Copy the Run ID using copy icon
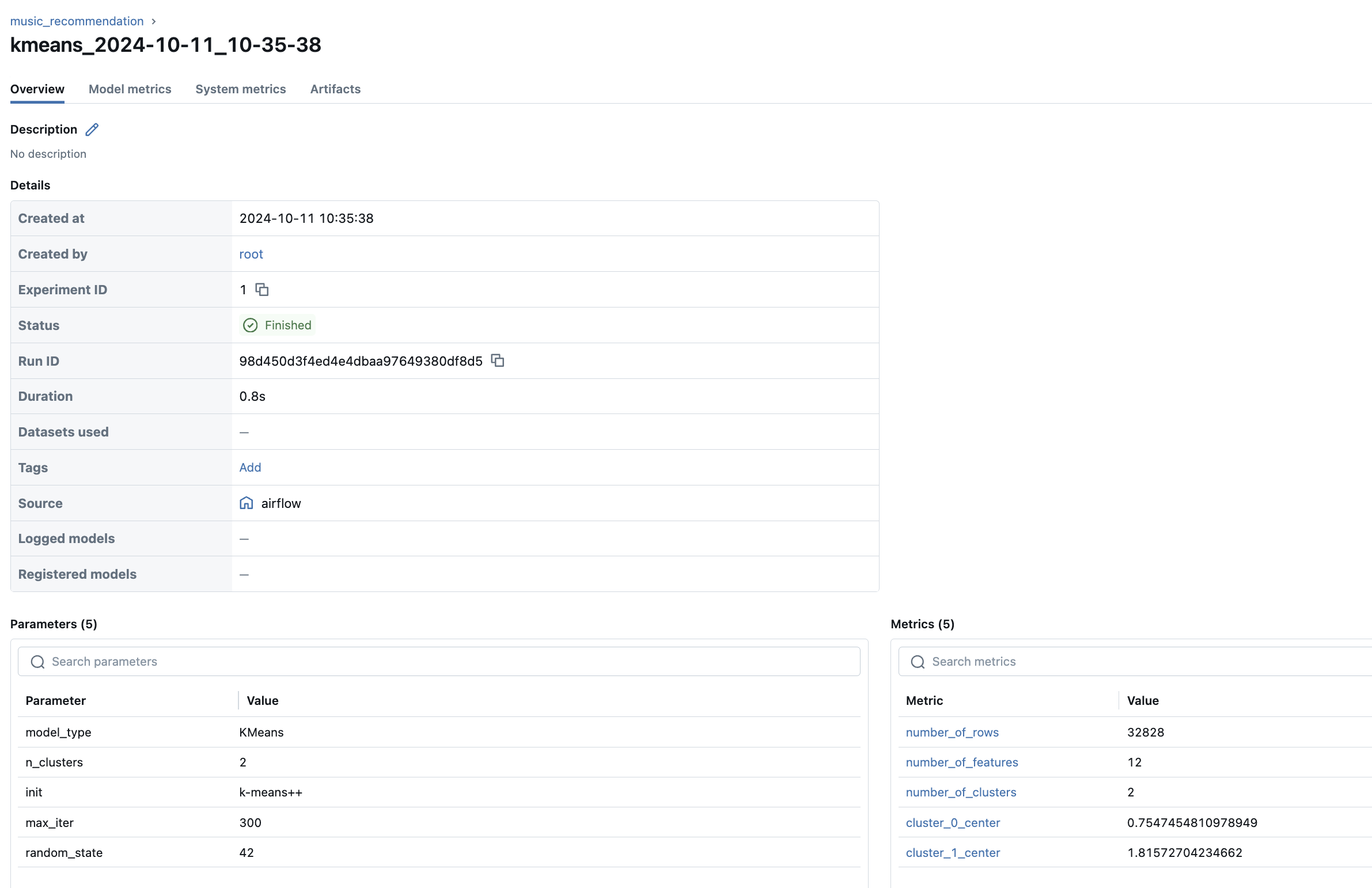The height and width of the screenshot is (888, 1372). [x=498, y=360]
